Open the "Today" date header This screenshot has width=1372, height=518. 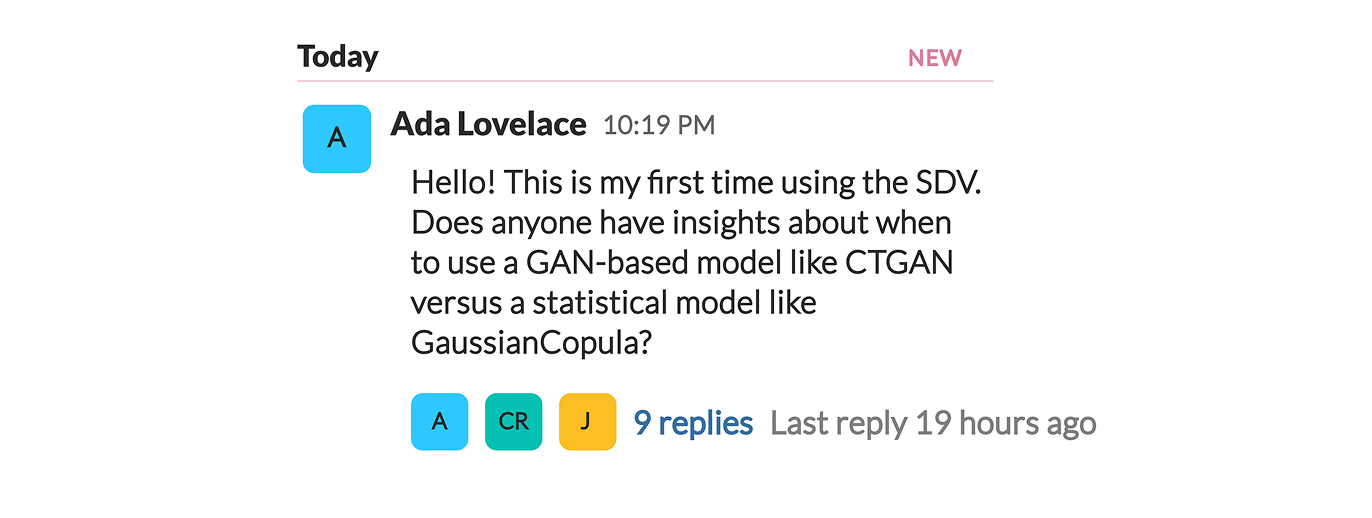click(x=338, y=57)
